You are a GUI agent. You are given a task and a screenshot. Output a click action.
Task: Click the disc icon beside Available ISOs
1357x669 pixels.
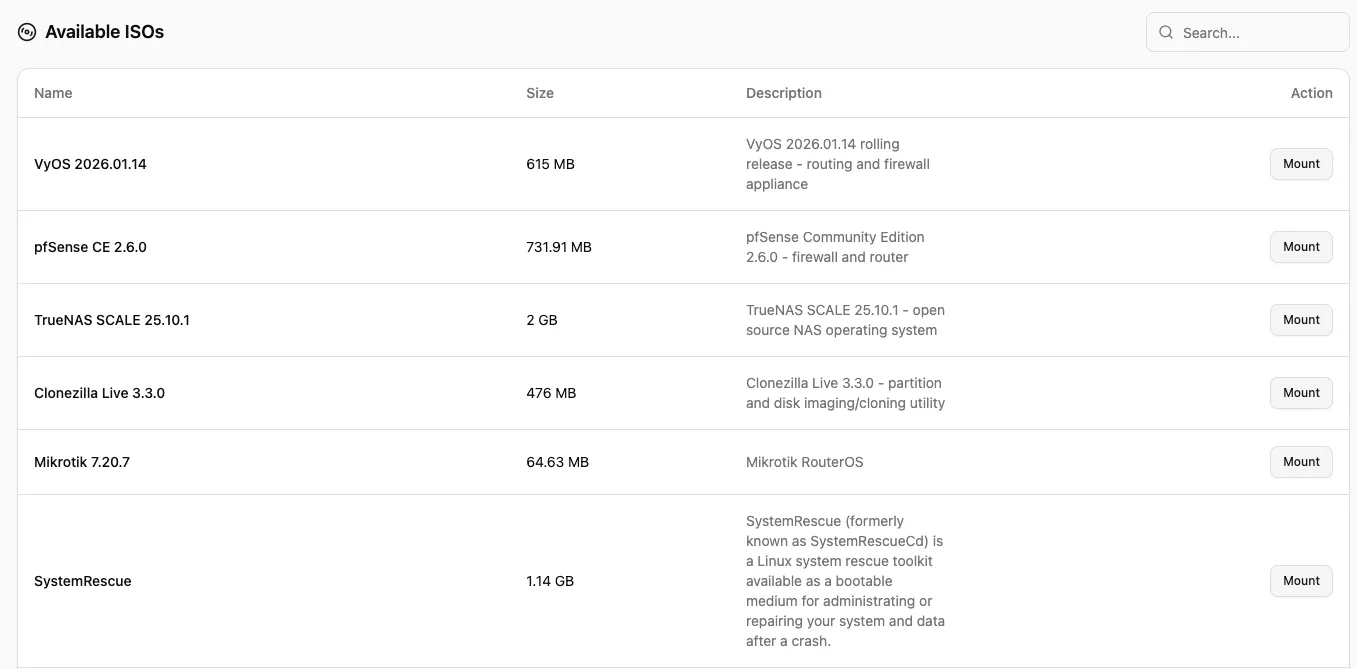point(27,32)
